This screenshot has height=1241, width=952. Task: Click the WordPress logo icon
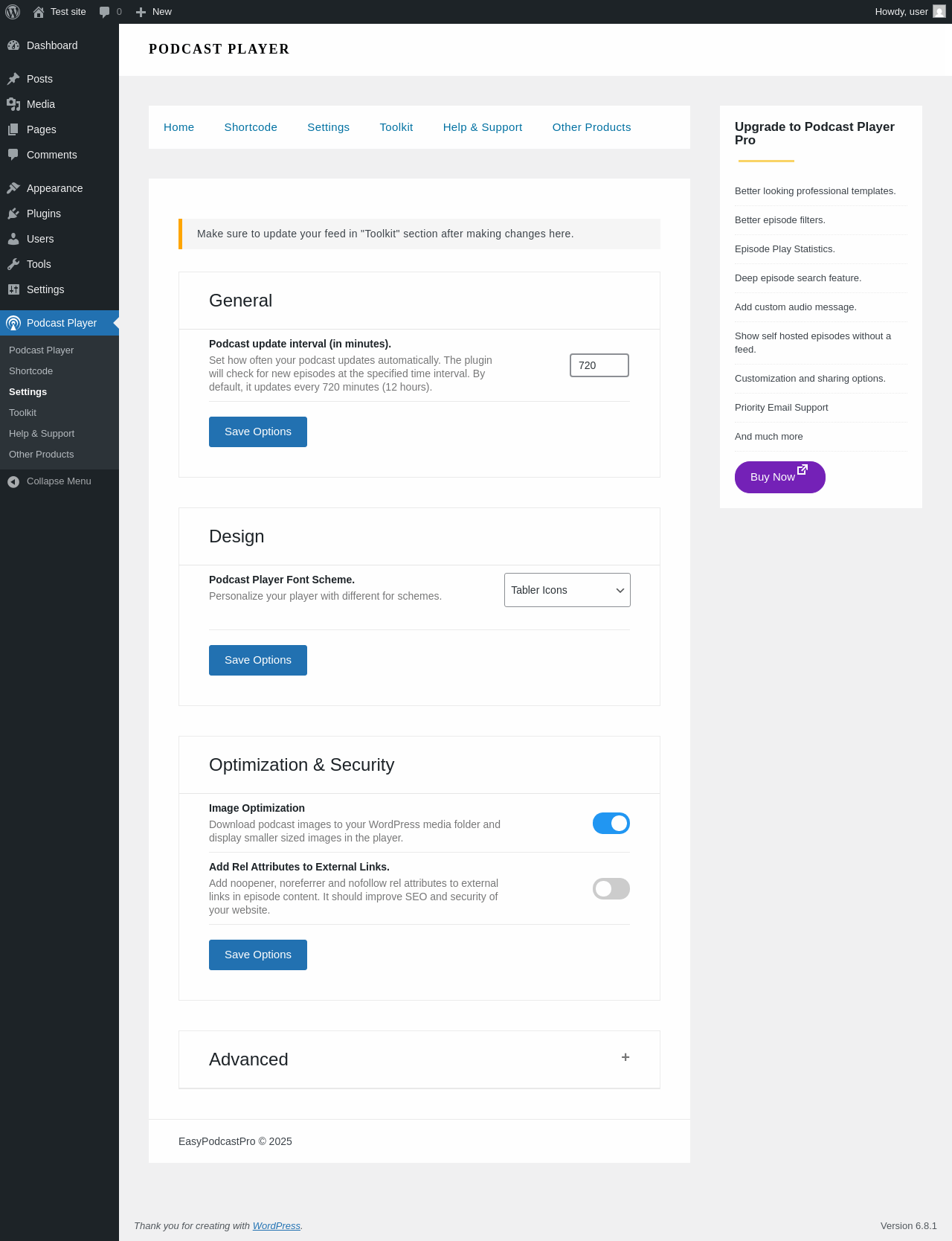tap(13, 12)
